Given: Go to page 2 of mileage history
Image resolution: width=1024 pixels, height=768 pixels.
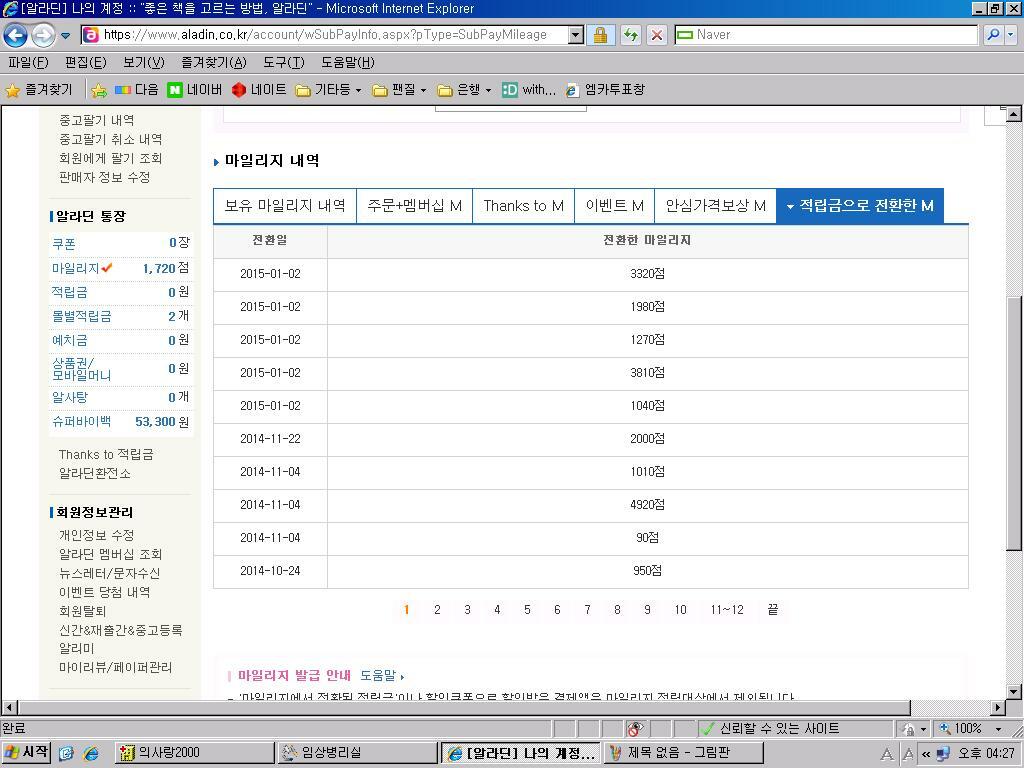Looking at the screenshot, I should coord(437,610).
